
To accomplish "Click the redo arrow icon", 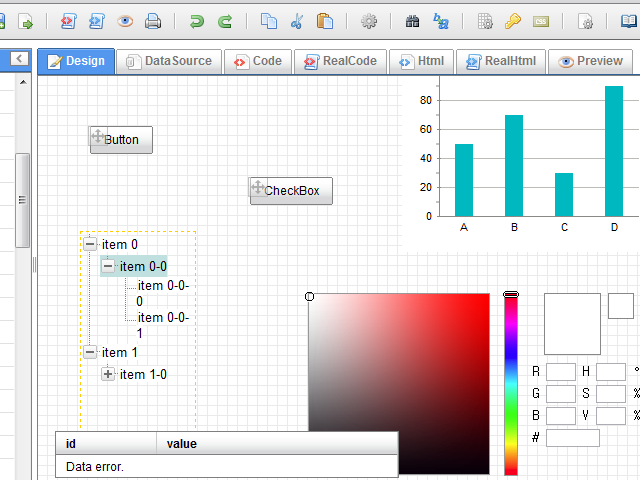I will 225,21.
